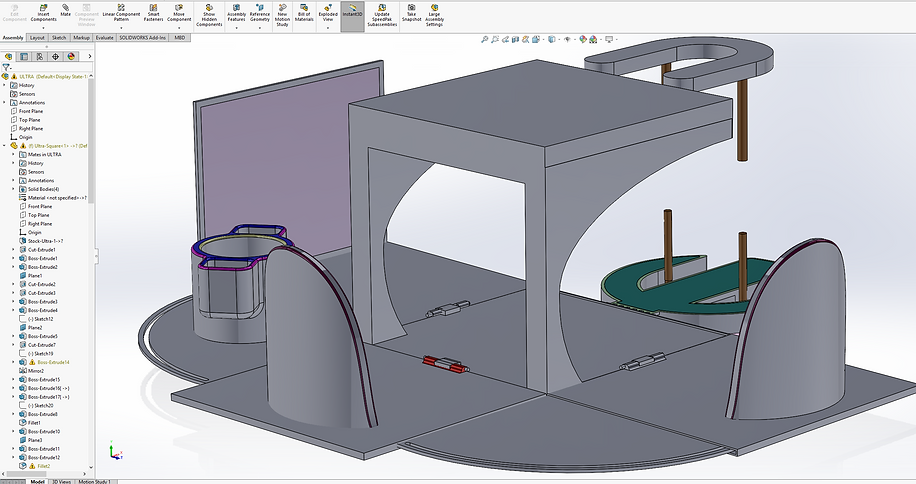Viewport: 916px width, 484px height.
Task: Open the Assembly Features tool
Action: [x=236, y=13]
